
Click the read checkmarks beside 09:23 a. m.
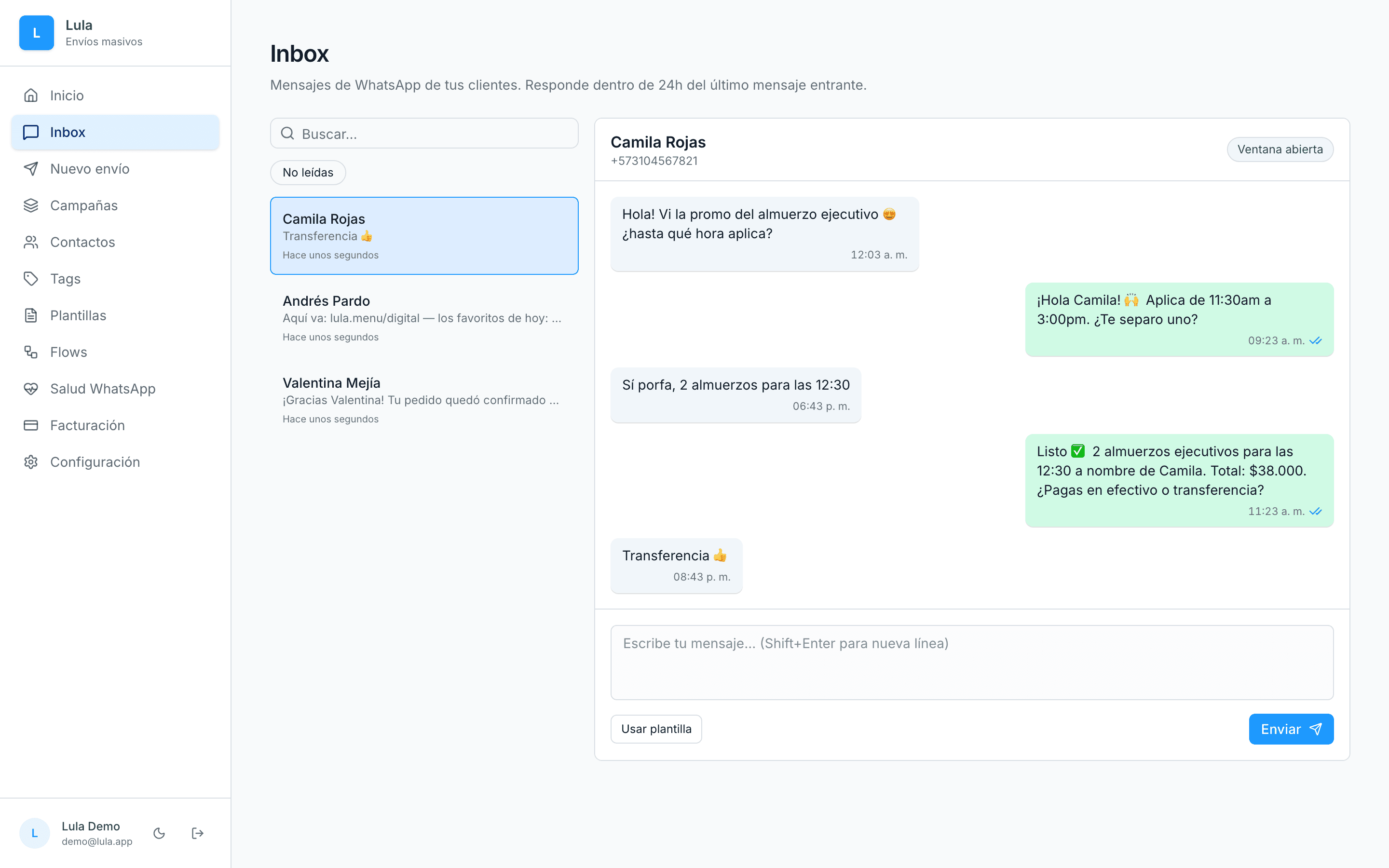click(x=1316, y=340)
